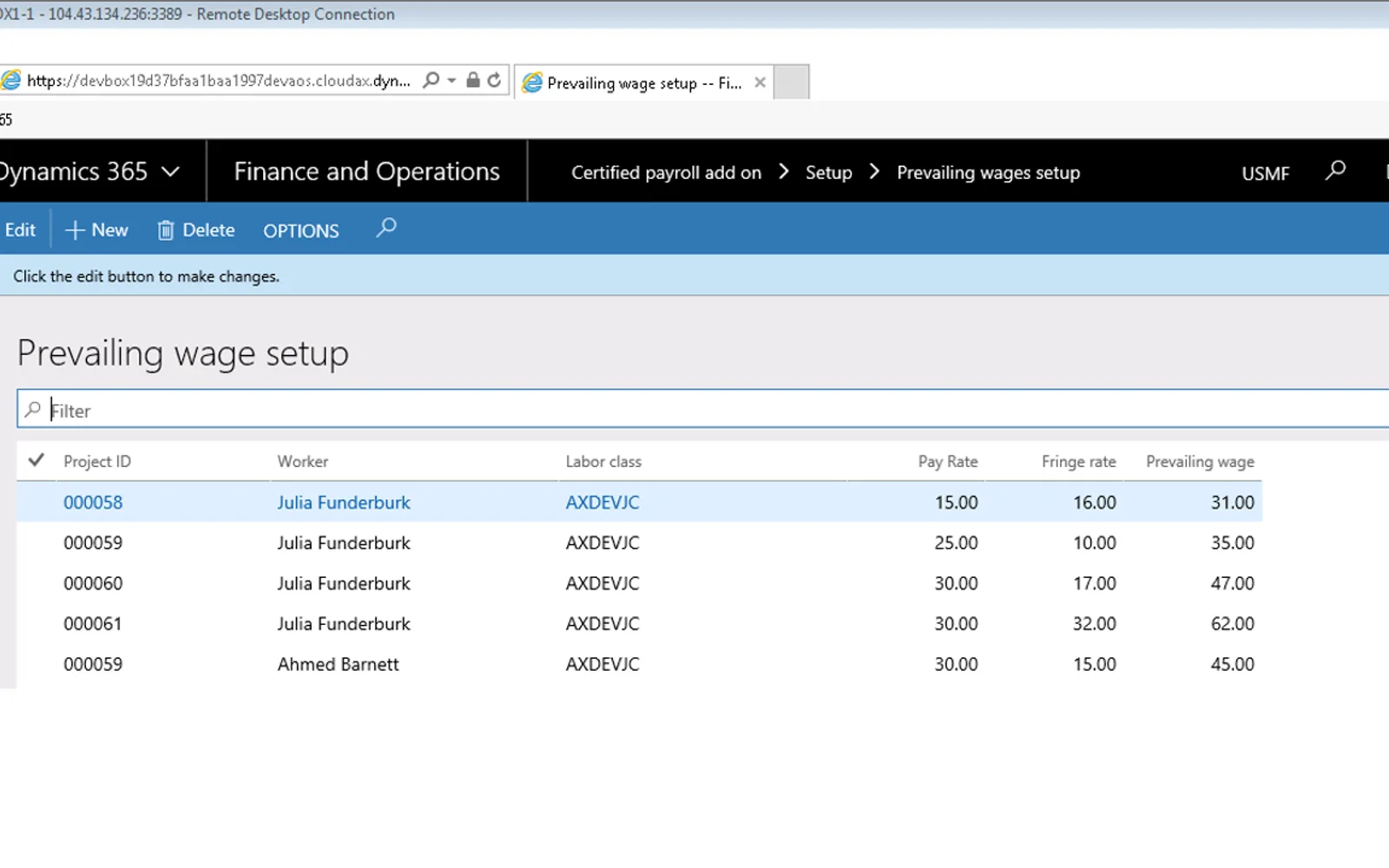Screen dimensions: 1389x868
Task: Open AXDEVJC labor class link in first row
Action: [602, 503]
